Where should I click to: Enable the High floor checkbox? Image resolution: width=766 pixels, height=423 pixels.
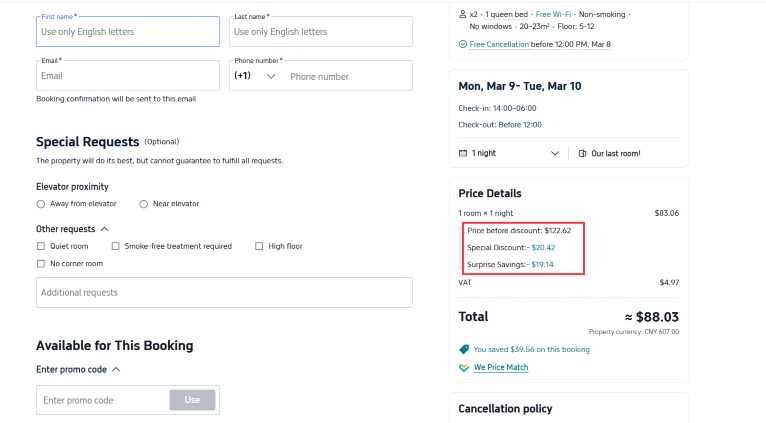[259, 246]
